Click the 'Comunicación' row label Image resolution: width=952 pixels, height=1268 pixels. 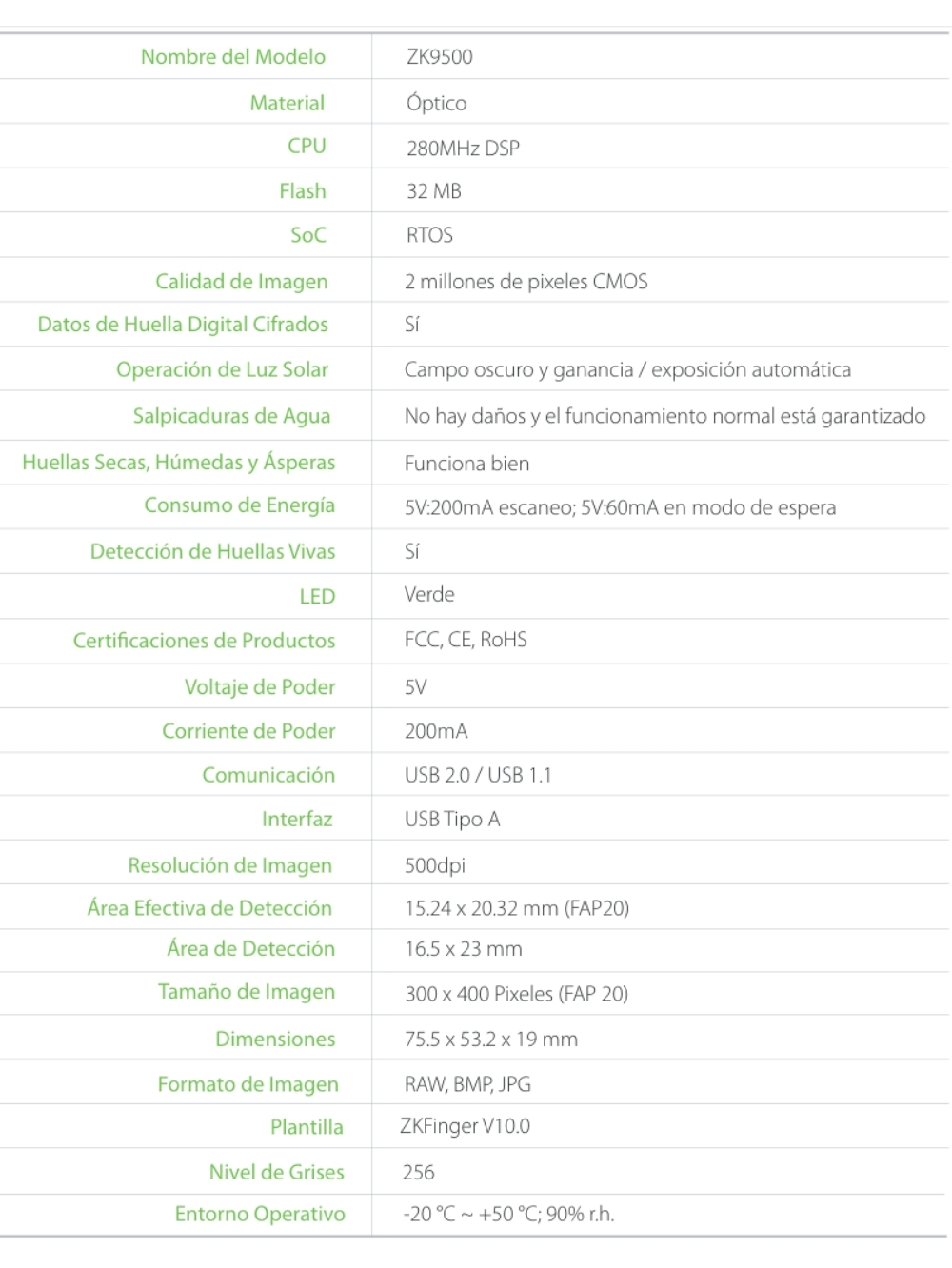268,775
